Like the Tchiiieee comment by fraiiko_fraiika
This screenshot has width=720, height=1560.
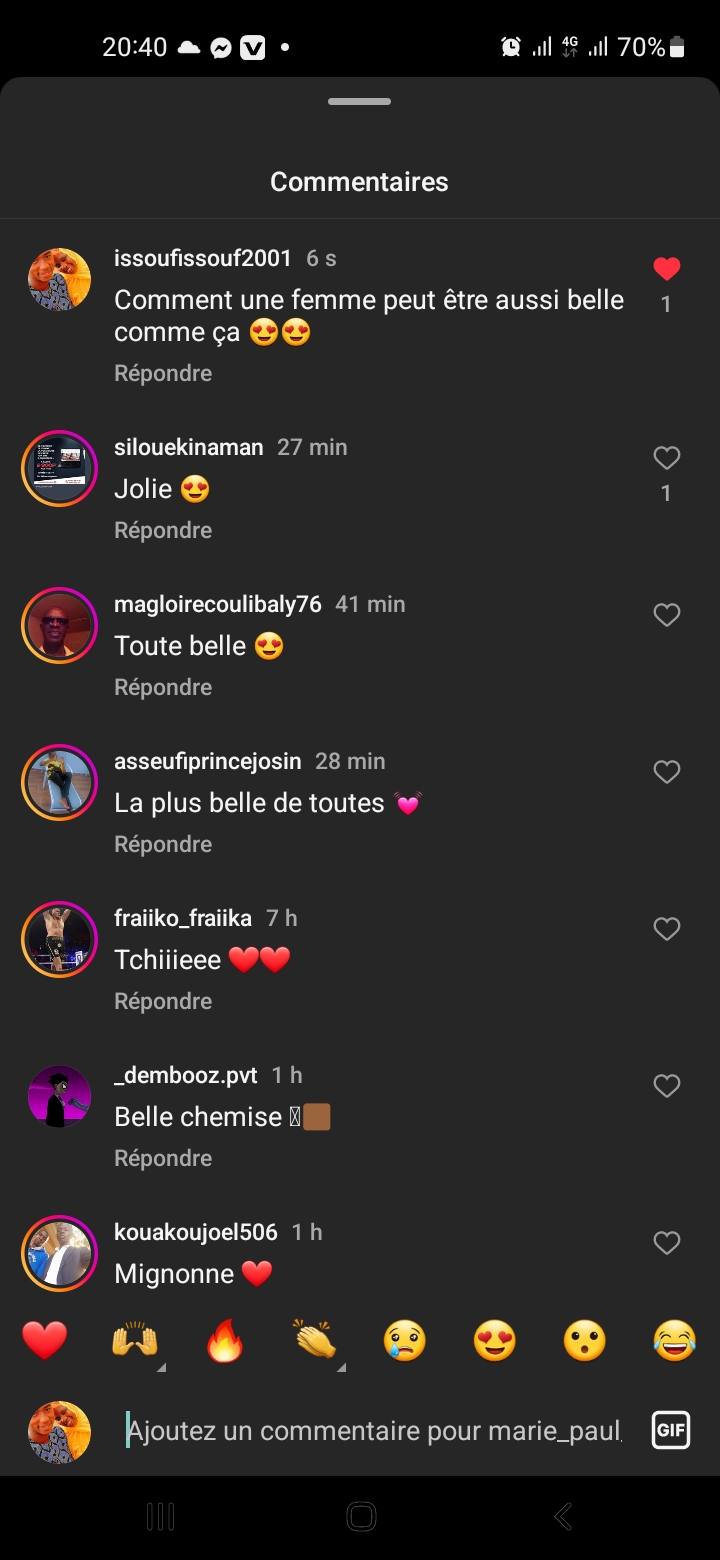(x=666, y=929)
